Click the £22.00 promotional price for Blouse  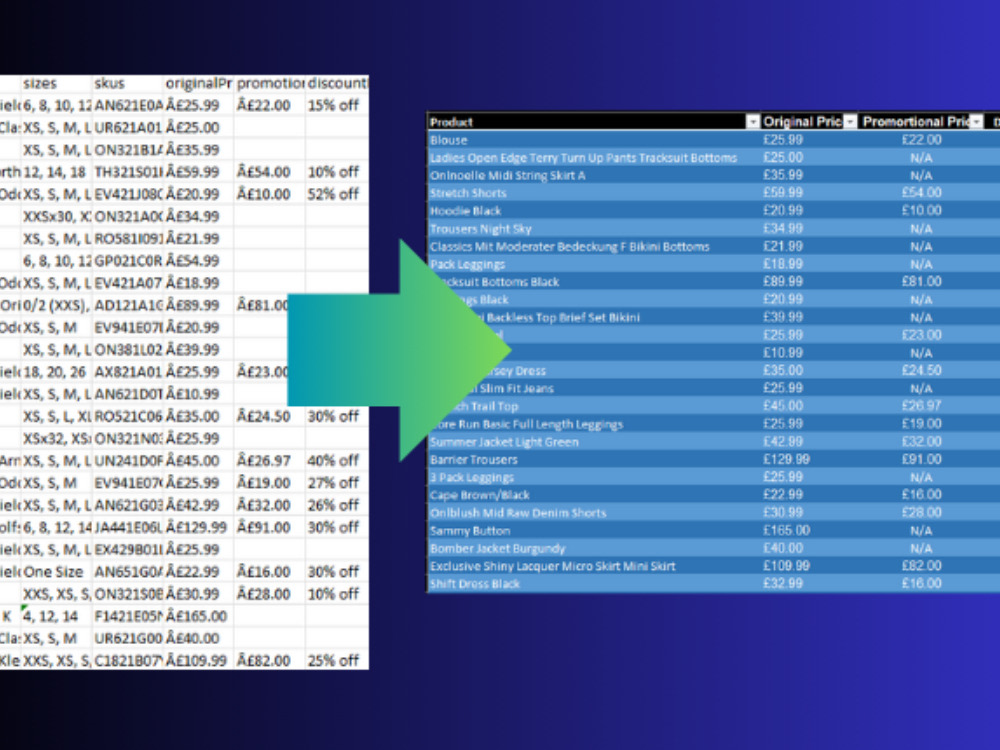tap(922, 140)
